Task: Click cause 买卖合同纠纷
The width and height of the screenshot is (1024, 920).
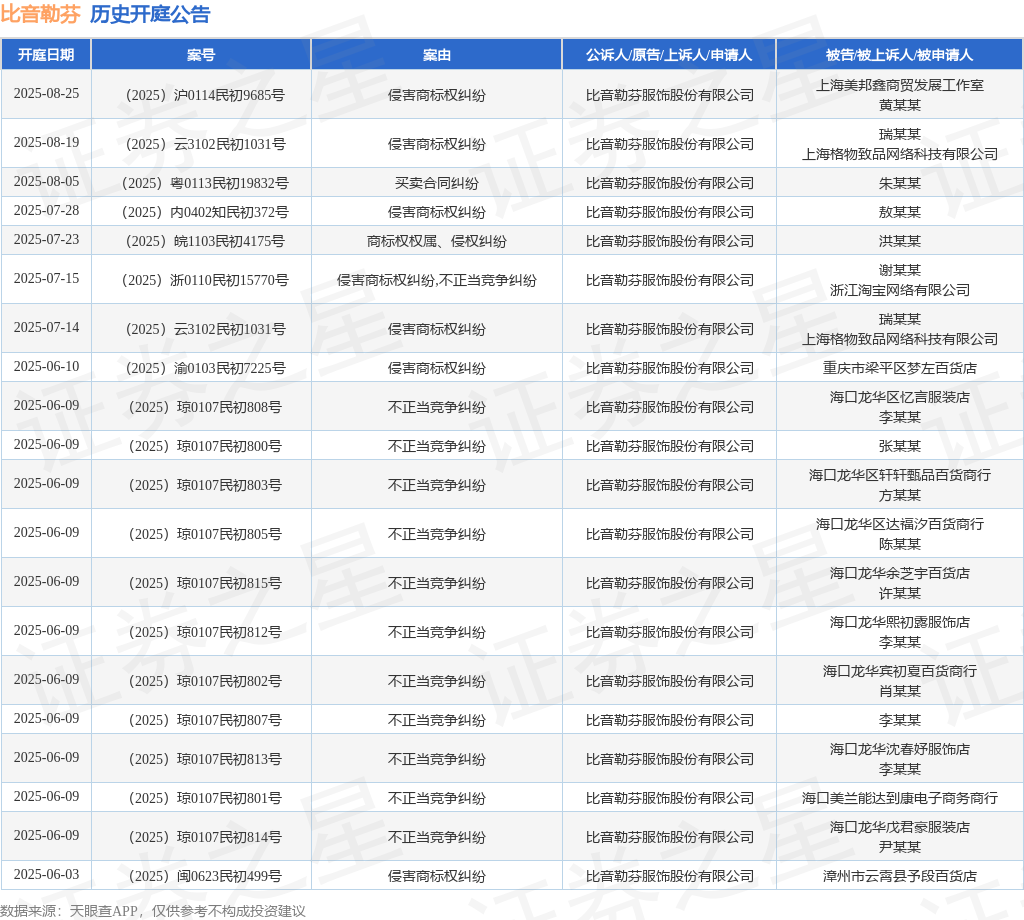Action: pos(436,183)
